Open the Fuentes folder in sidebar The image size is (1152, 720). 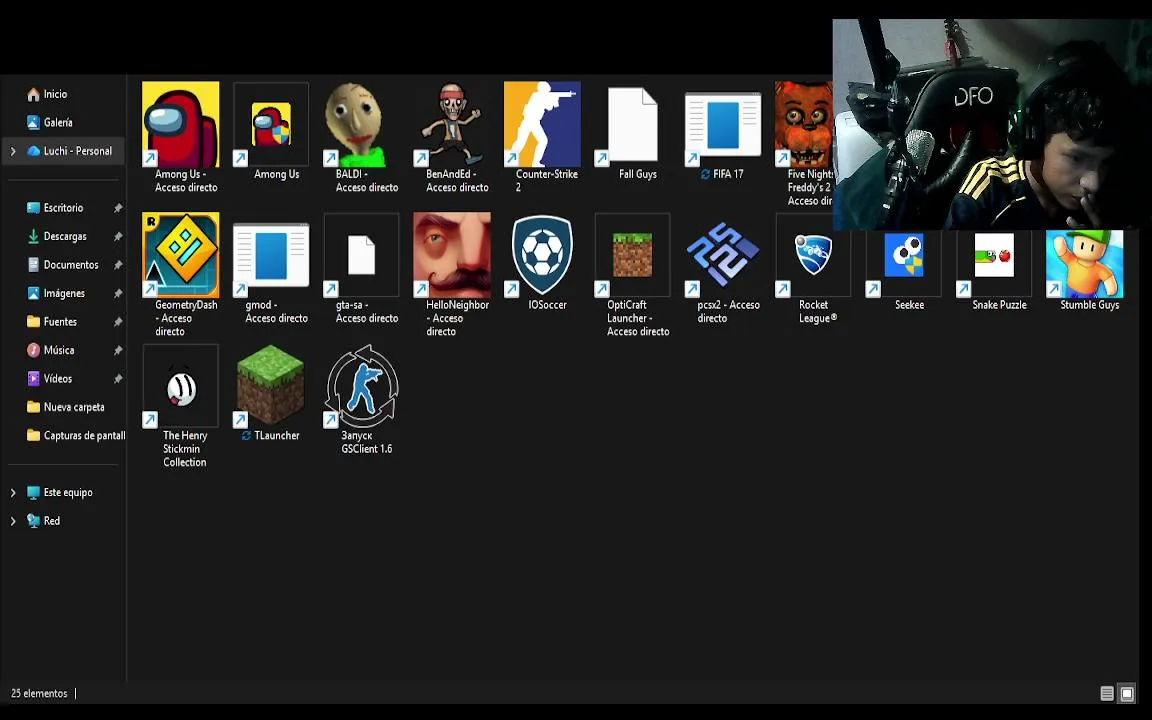pos(60,322)
